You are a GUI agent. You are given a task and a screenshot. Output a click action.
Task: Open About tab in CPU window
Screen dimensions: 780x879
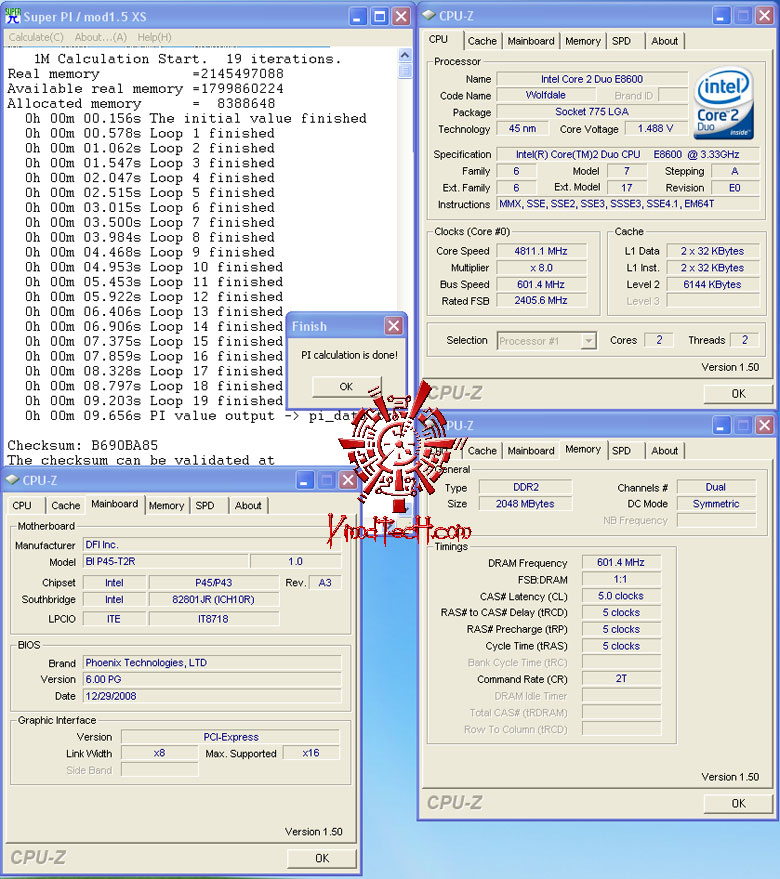pos(664,41)
